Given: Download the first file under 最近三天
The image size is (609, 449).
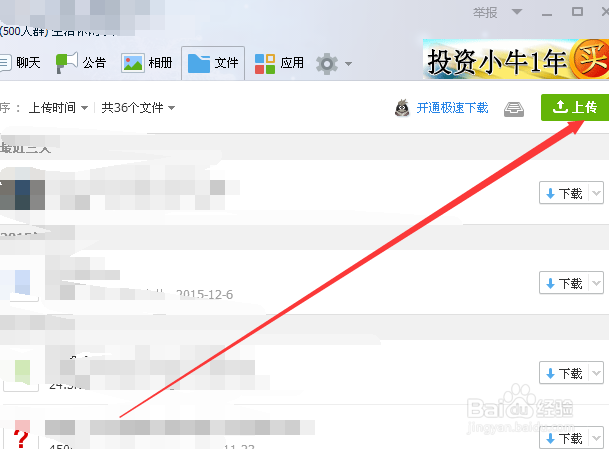Looking at the screenshot, I should tap(564, 193).
